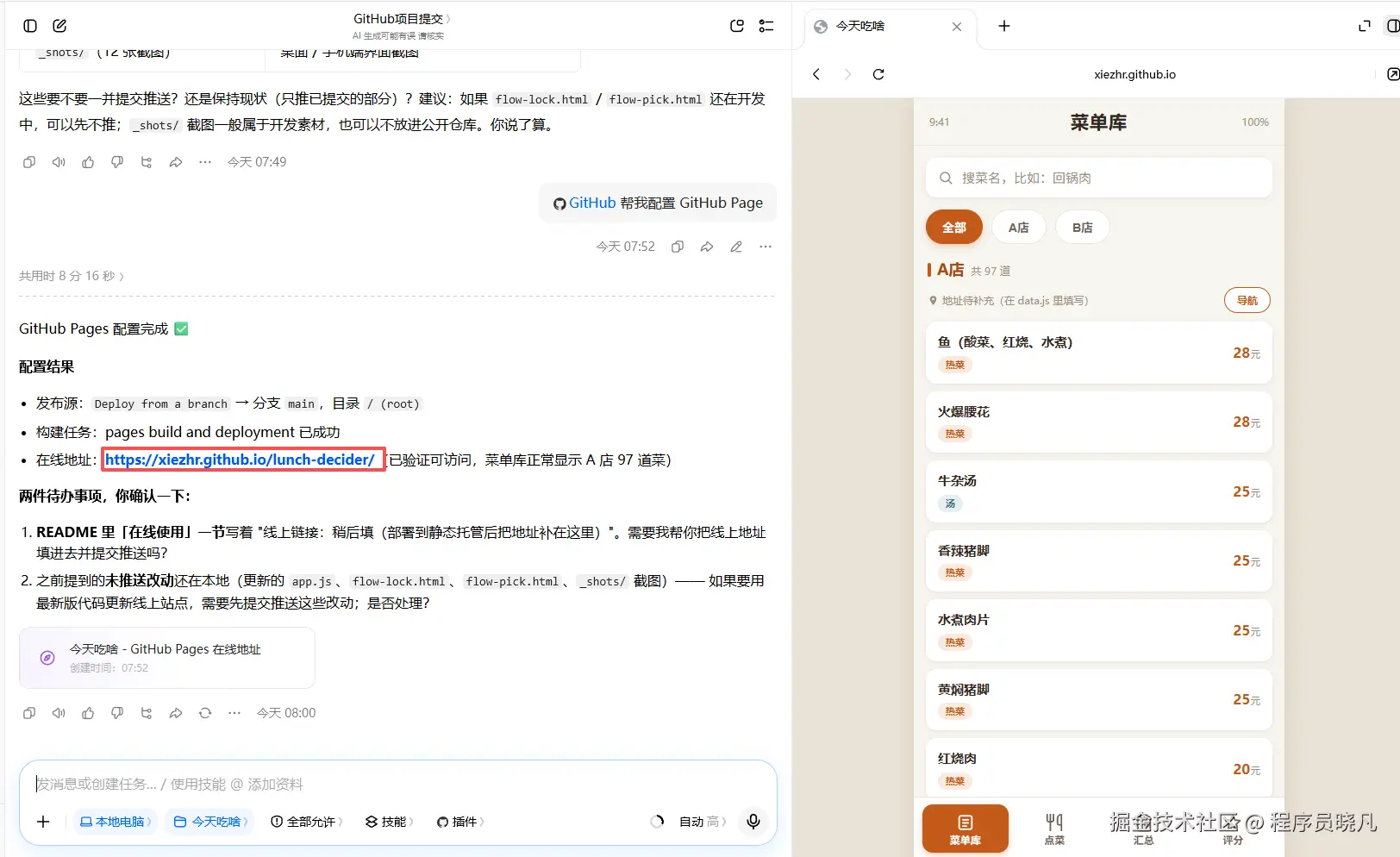
Task: Share the 08:00 assistant reply
Action: [176, 713]
